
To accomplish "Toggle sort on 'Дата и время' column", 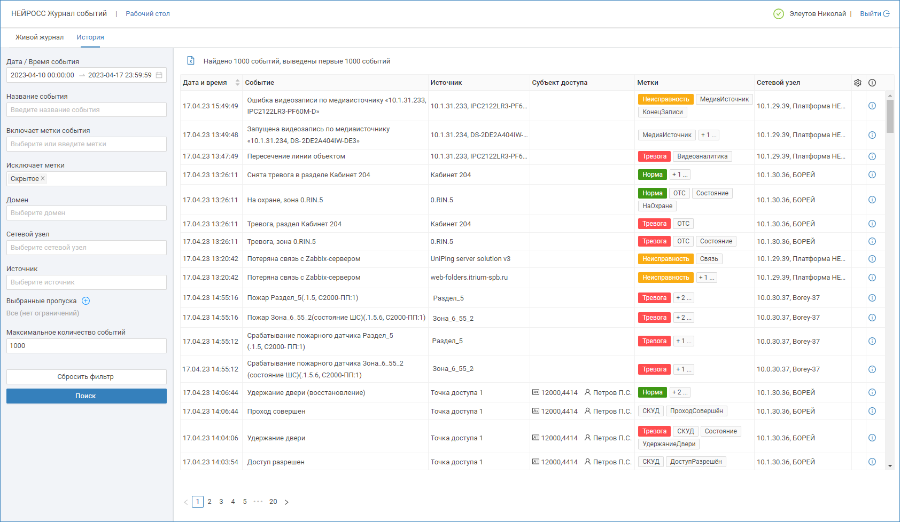I will tap(237, 83).
